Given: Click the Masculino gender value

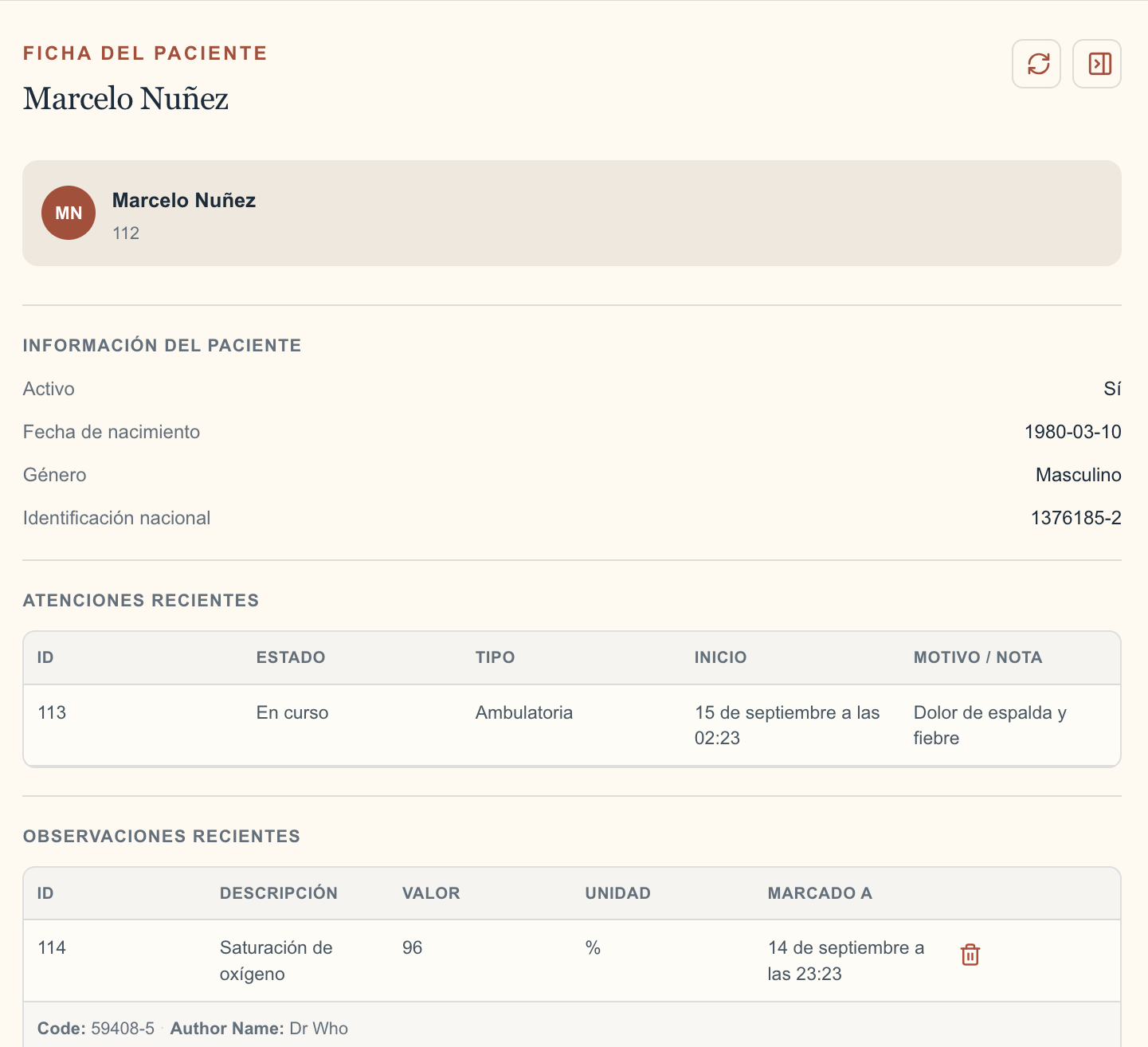Looking at the screenshot, I should tap(1078, 475).
